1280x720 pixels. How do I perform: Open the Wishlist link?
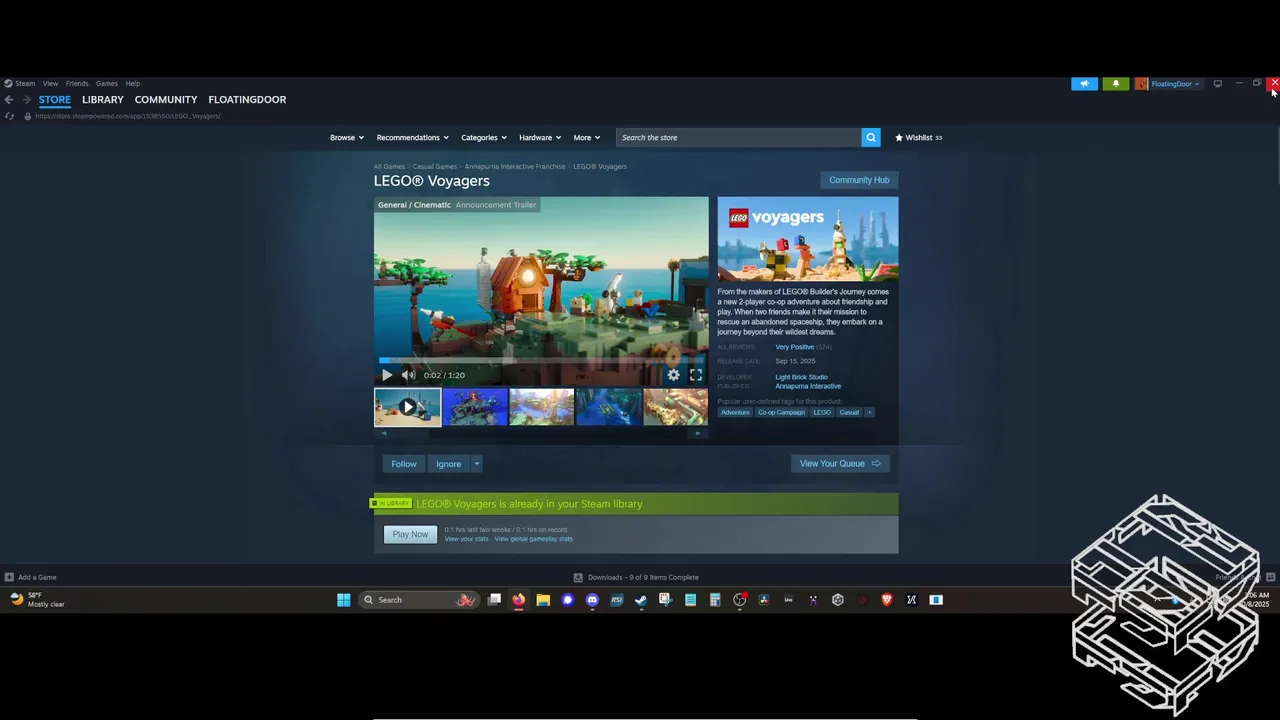point(918,137)
